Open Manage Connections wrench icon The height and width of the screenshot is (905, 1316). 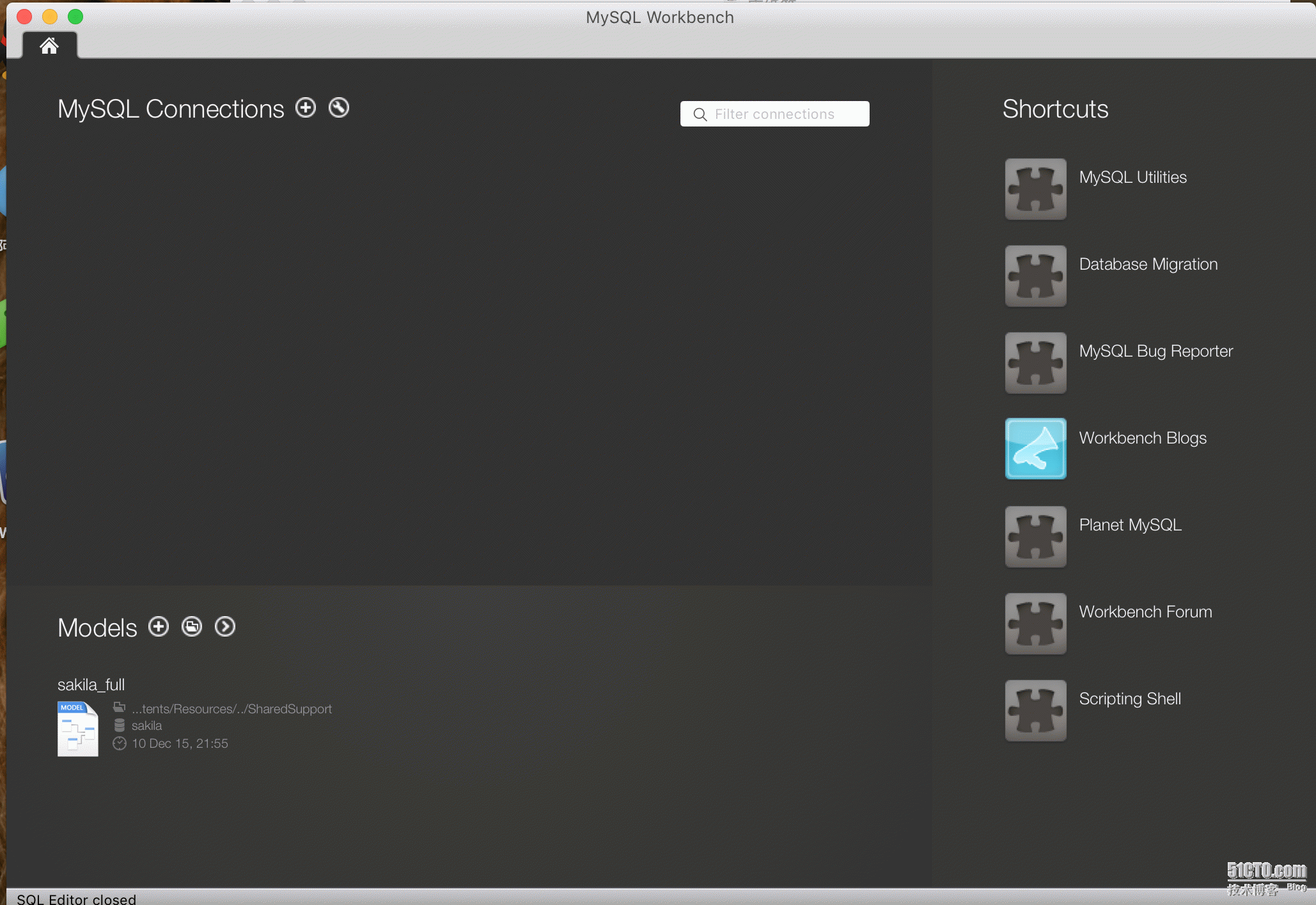339,107
